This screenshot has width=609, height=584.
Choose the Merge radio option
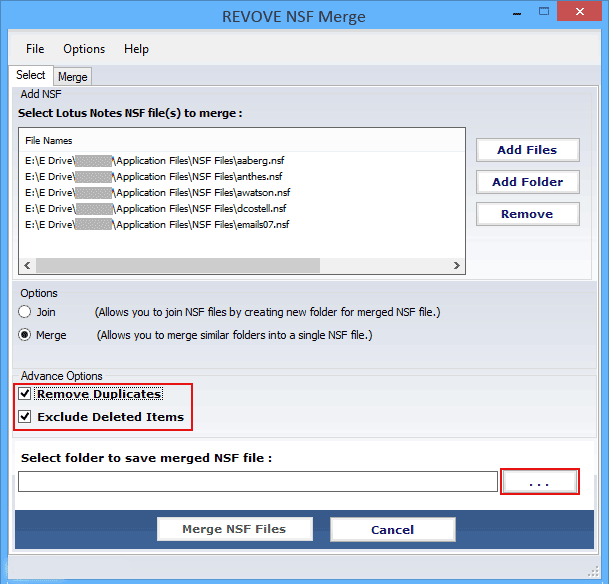click(x=24, y=335)
